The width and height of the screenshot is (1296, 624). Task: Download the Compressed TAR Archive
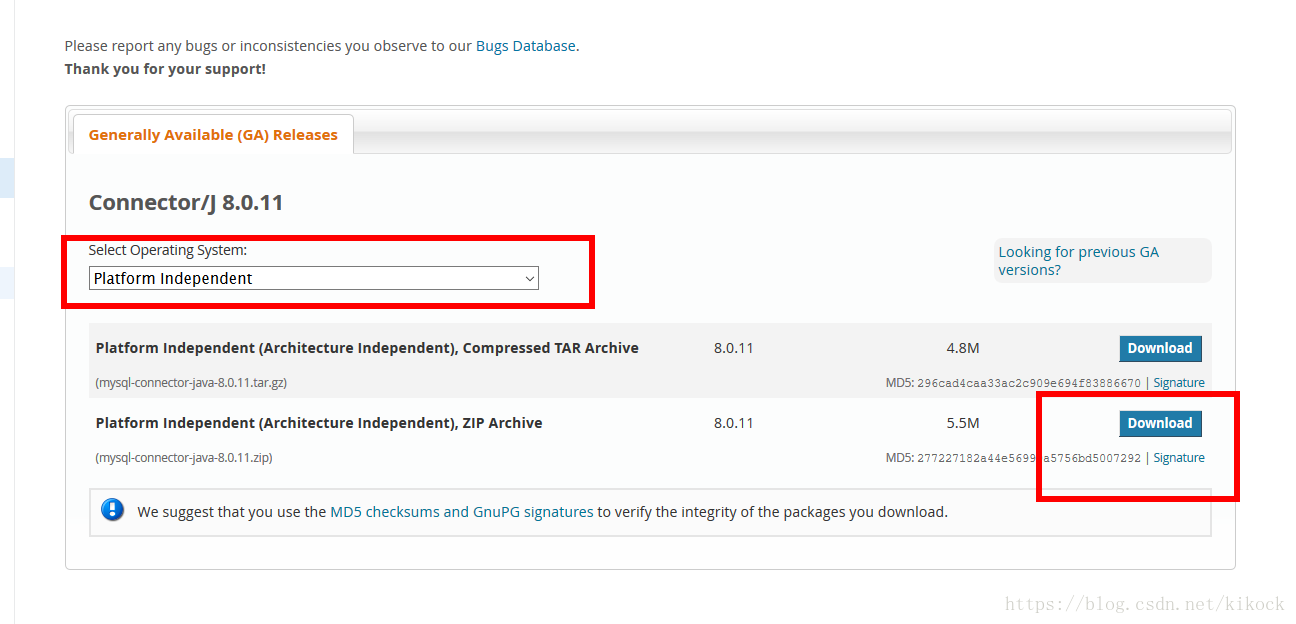click(1160, 348)
